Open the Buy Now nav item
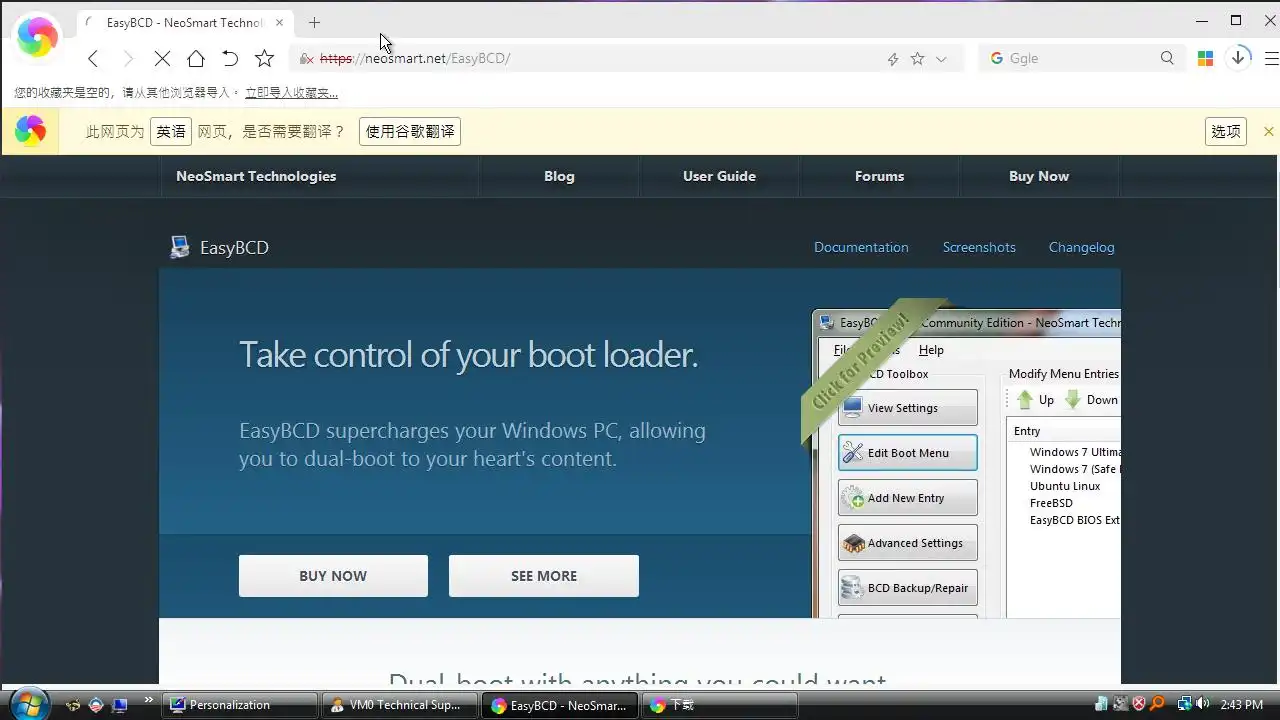Image resolution: width=1280 pixels, height=720 pixels. pos(1039,176)
